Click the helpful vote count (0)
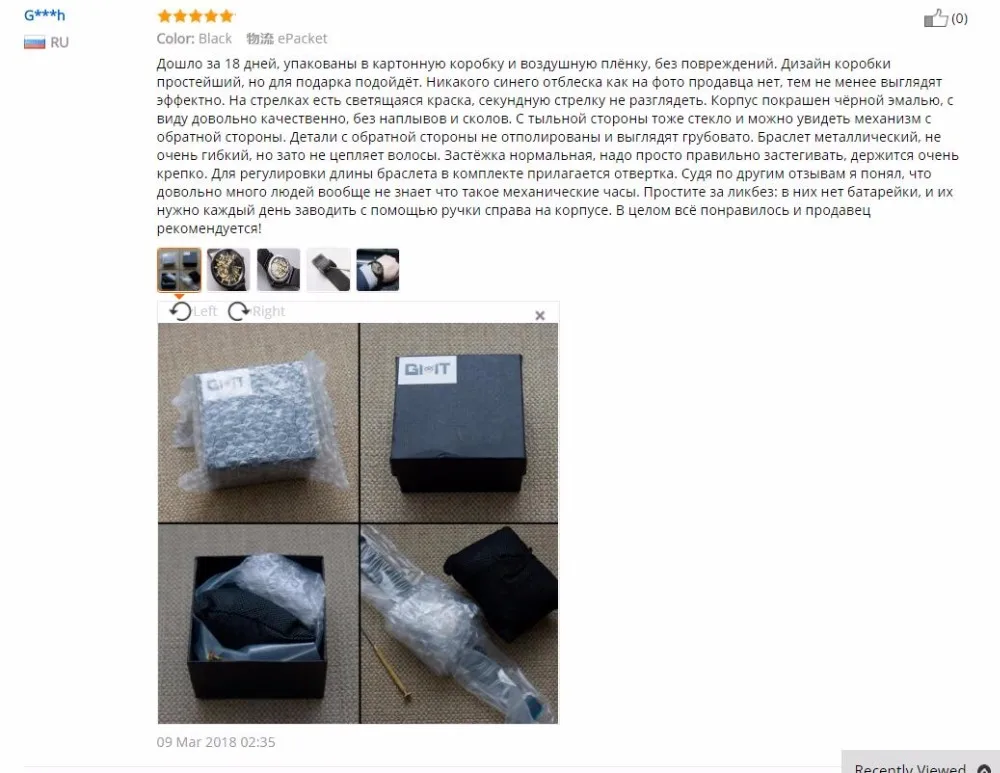Screen dimensions: 1000x773 (x=959, y=18)
